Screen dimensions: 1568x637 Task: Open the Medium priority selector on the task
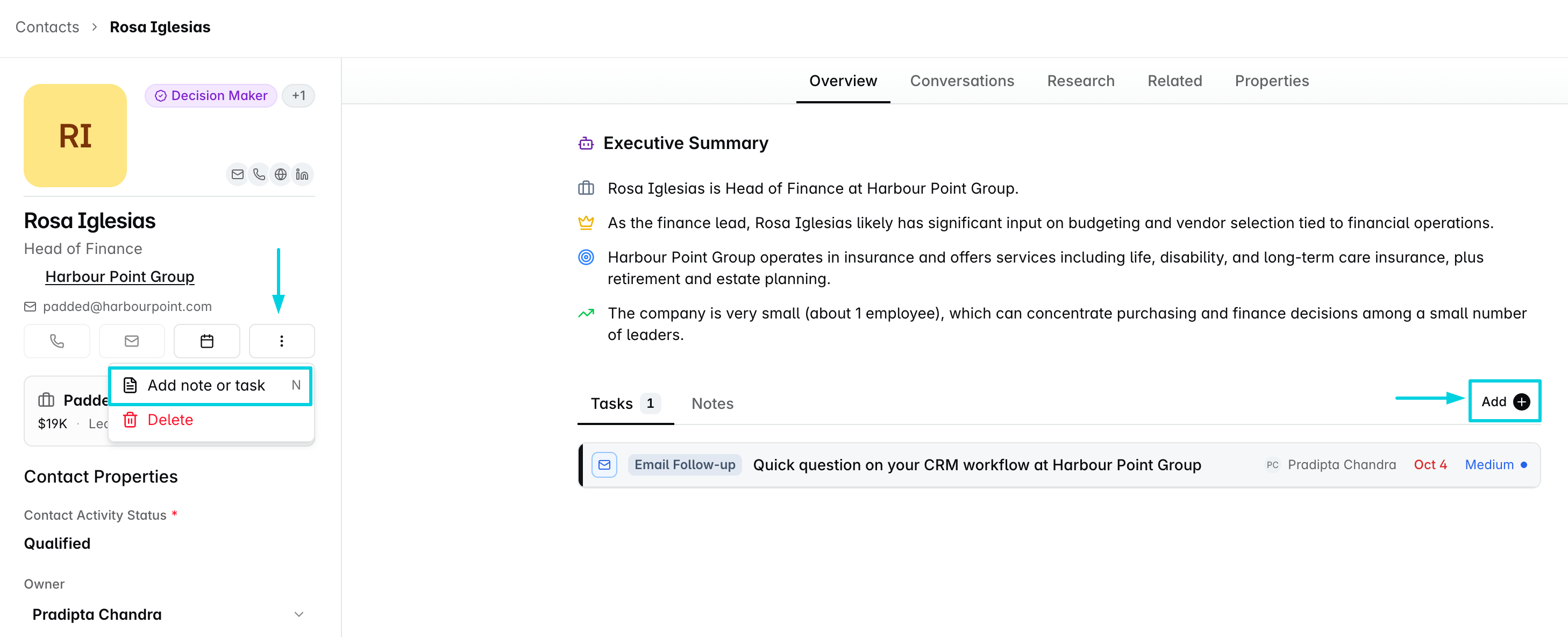point(1495,465)
